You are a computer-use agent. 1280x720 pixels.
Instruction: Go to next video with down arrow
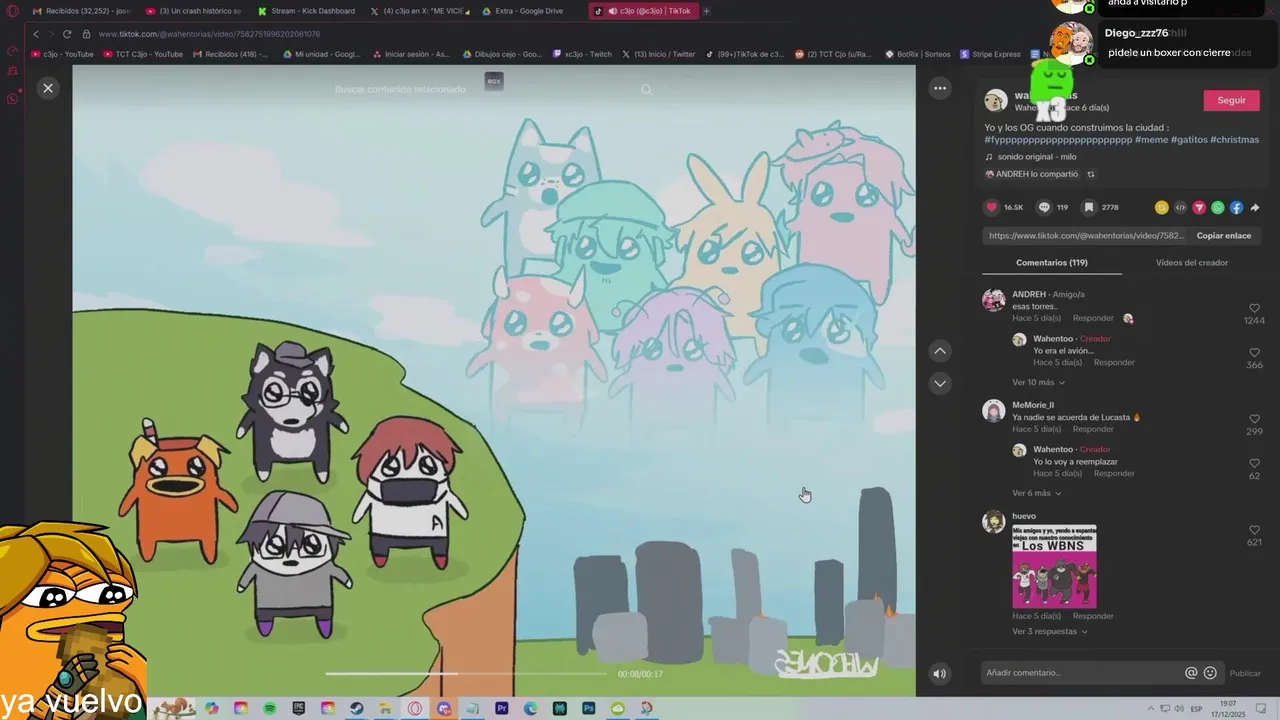click(939, 383)
